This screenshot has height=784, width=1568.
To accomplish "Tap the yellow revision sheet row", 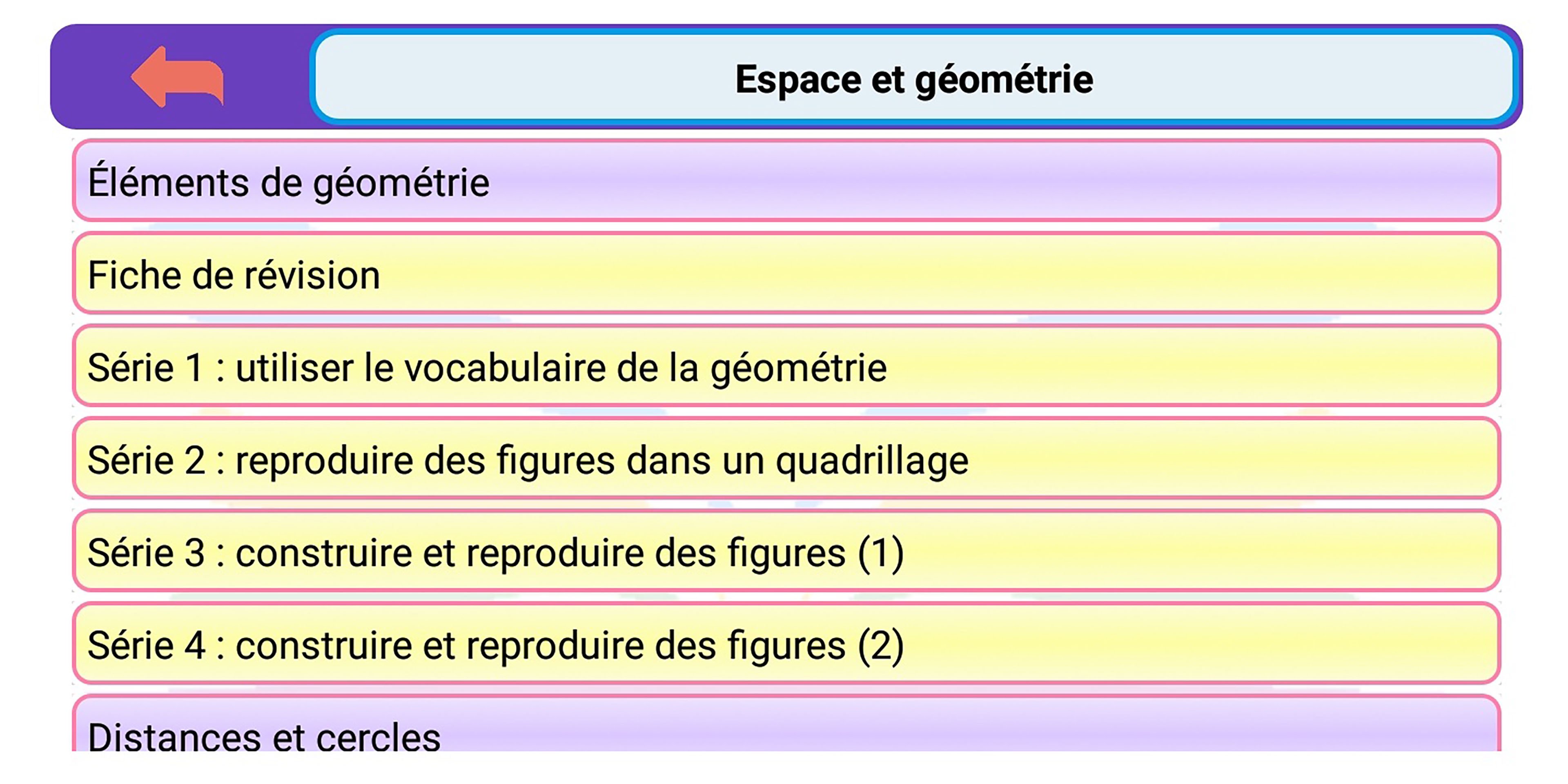I will (785, 274).
